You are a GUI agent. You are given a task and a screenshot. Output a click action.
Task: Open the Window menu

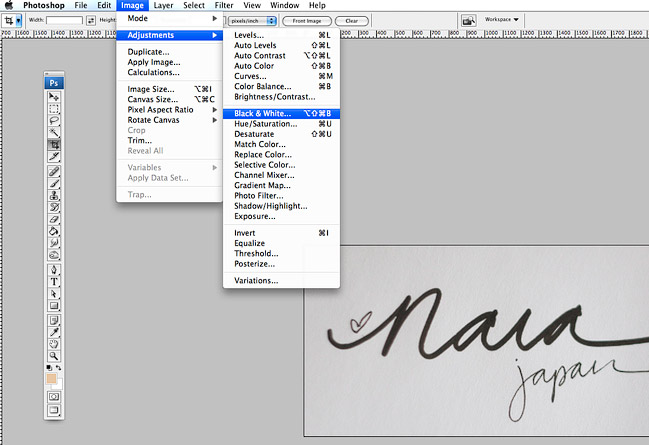point(284,5)
